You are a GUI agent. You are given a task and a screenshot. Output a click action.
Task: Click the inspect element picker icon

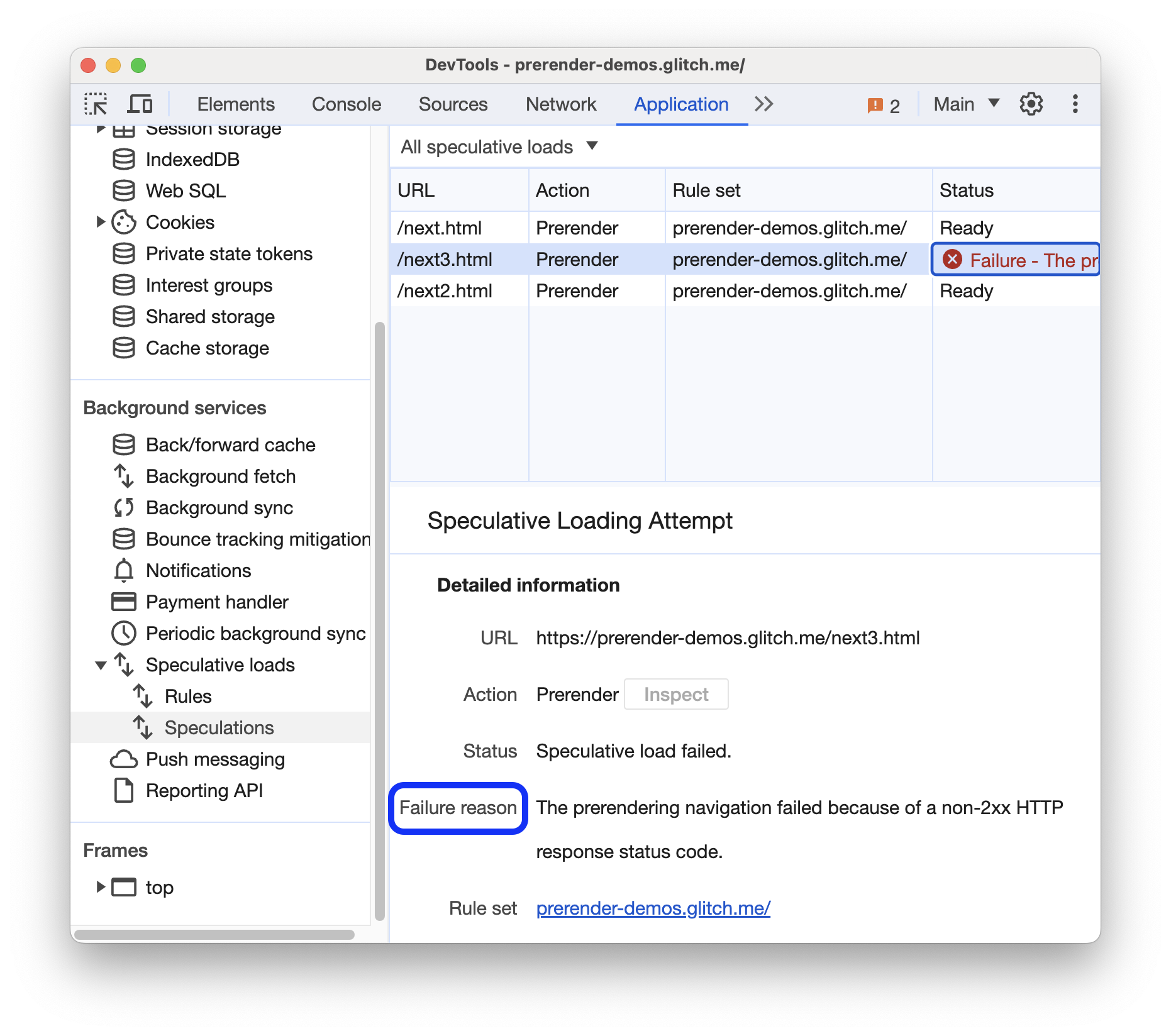(96, 104)
